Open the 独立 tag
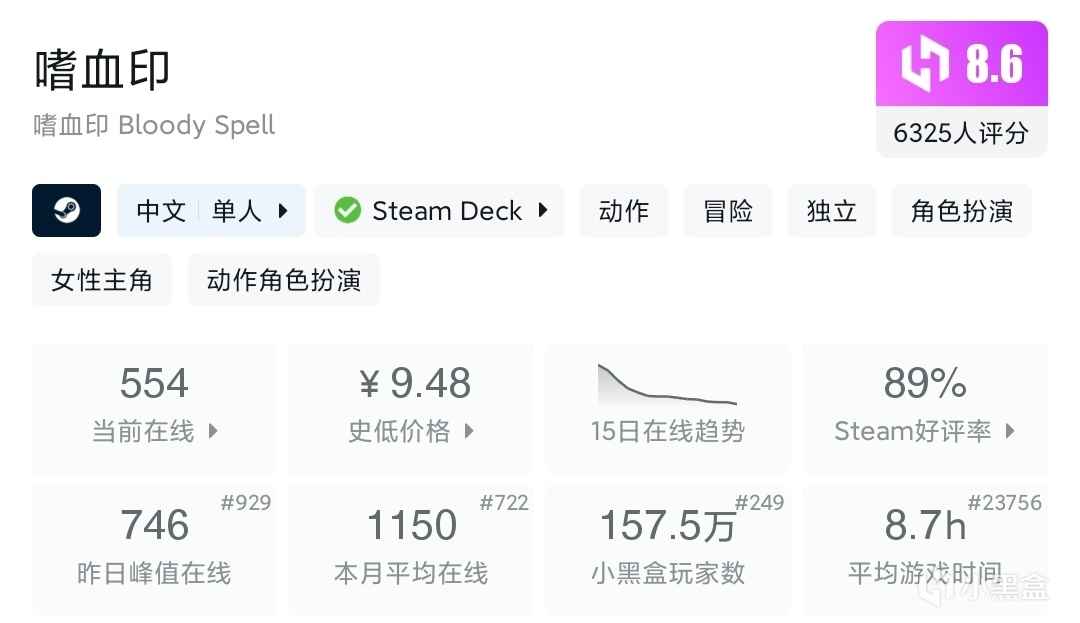The width and height of the screenshot is (1080, 623). [832, 211]
